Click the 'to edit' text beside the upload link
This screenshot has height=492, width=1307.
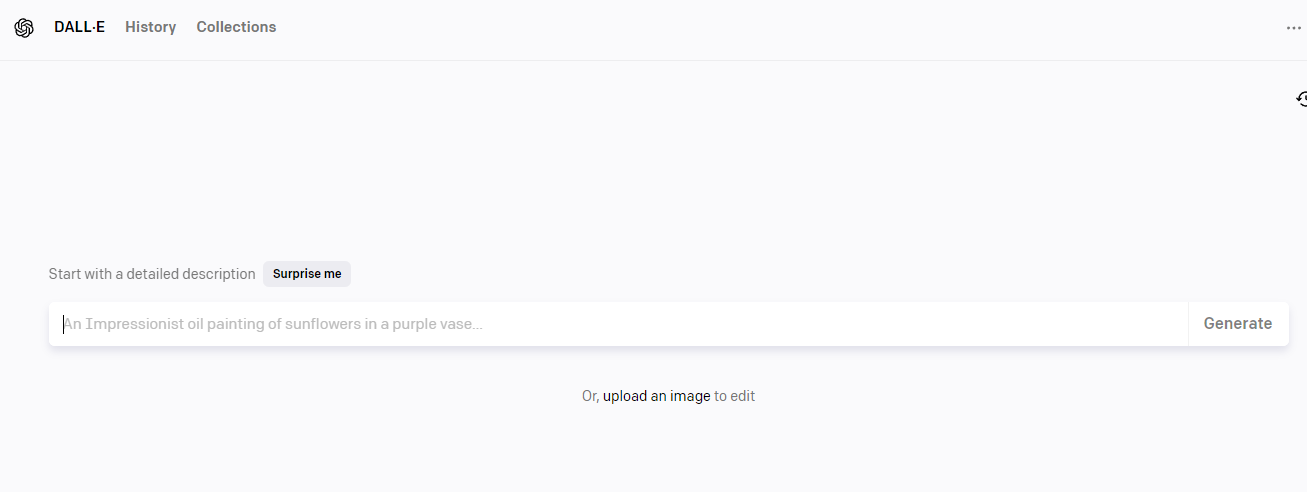coord(734,396)
